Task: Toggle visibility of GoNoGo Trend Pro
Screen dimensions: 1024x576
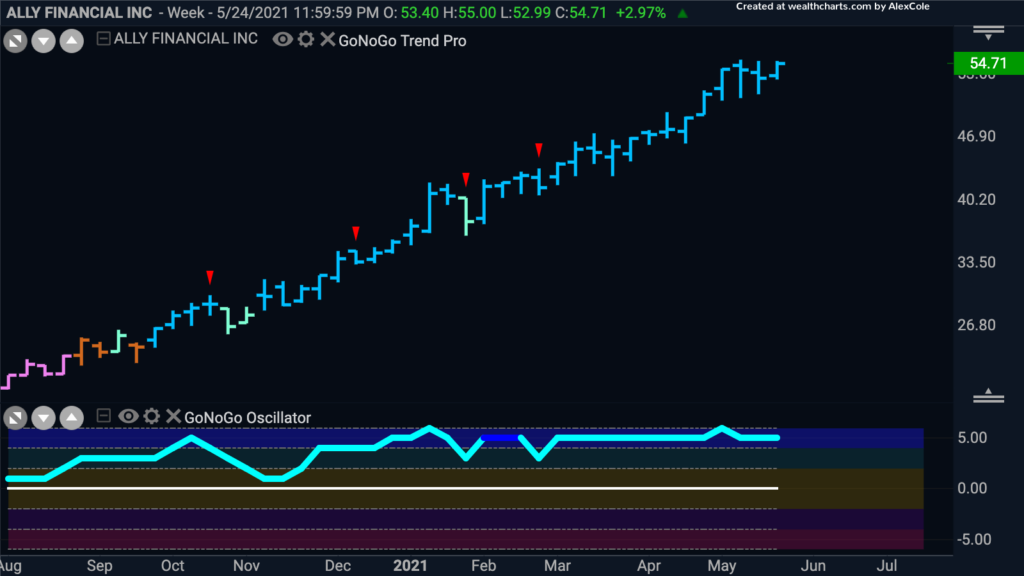Action: coord(282,39)
